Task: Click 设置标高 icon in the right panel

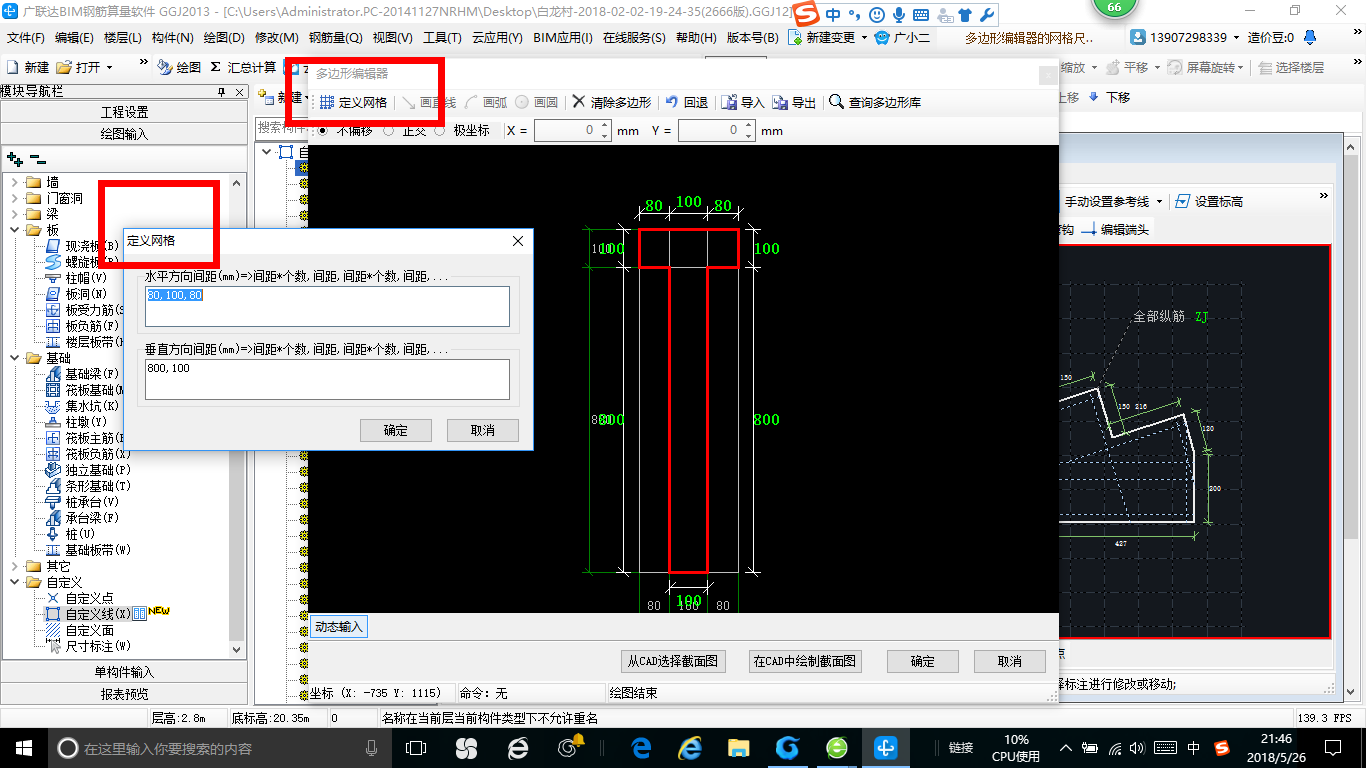Action: 1183,201
